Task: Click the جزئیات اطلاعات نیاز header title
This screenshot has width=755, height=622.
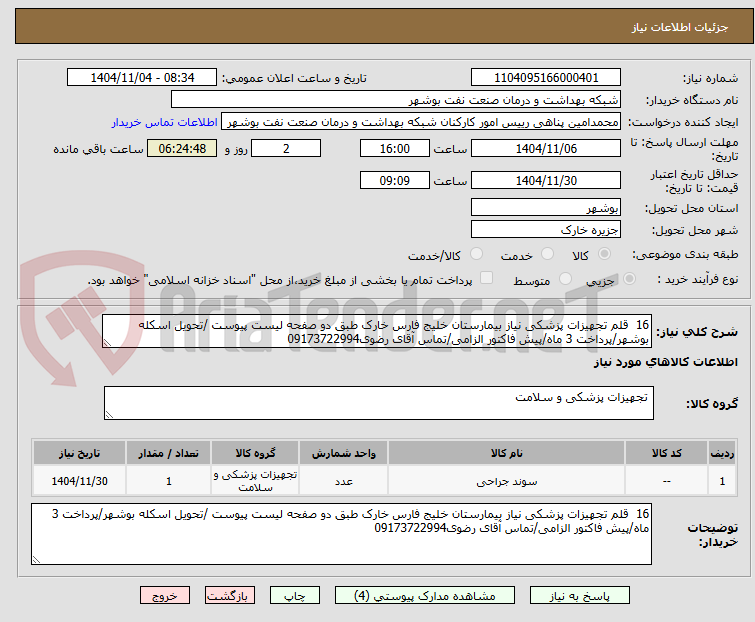Action: (x=680, y=27)
